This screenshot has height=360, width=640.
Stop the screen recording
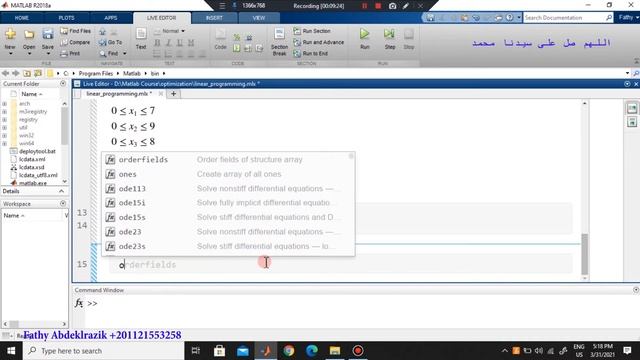378,6
